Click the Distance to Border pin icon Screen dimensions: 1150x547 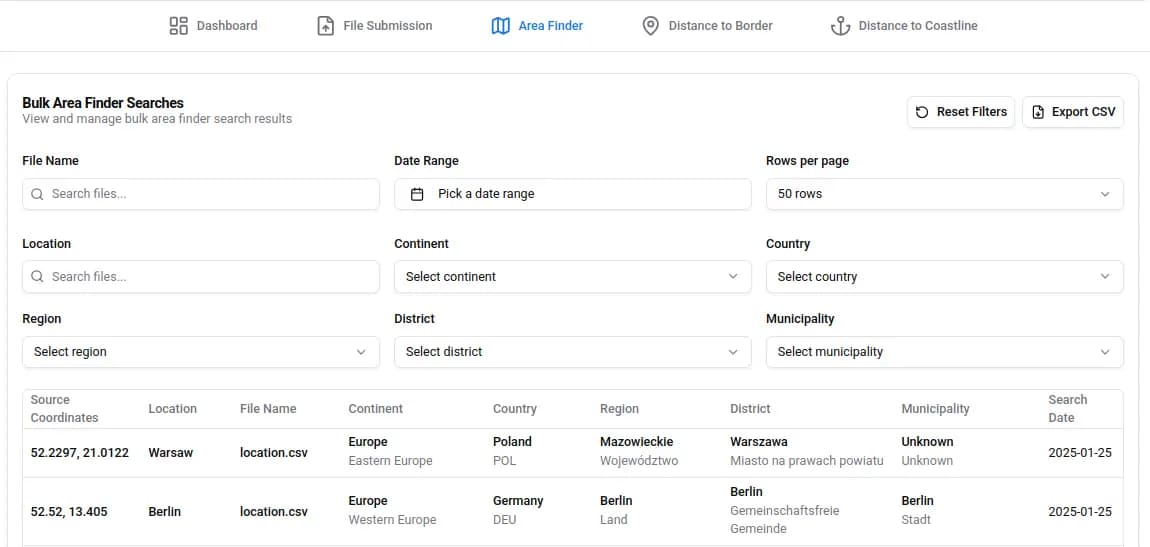pyautogui.click(x=650, y=26)
